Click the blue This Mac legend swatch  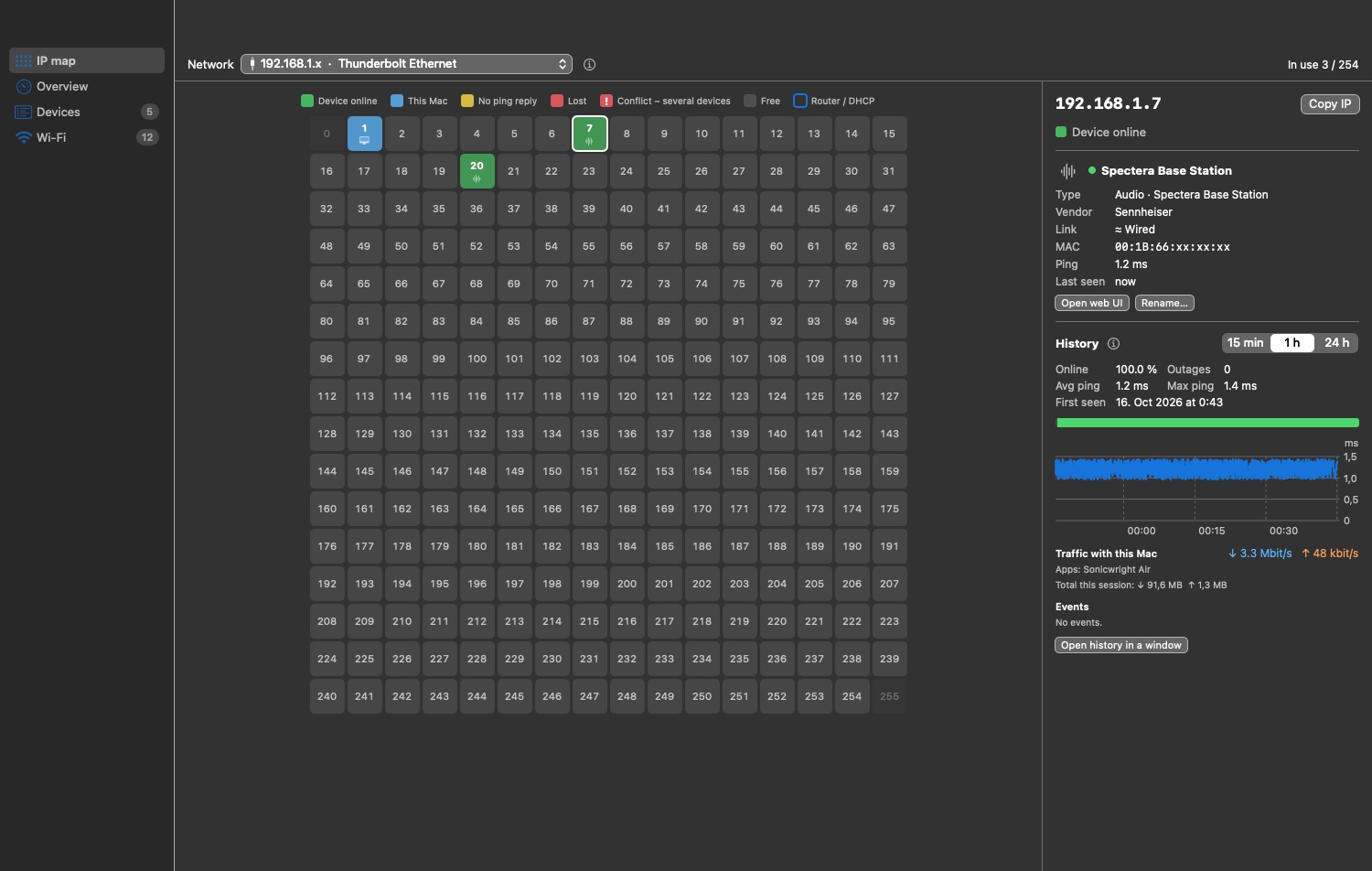(397, 101)
